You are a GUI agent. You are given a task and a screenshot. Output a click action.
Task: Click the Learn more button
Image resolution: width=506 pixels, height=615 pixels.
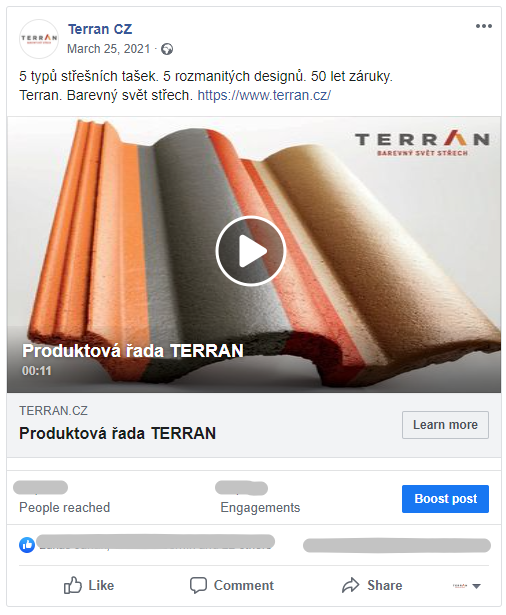445,425
